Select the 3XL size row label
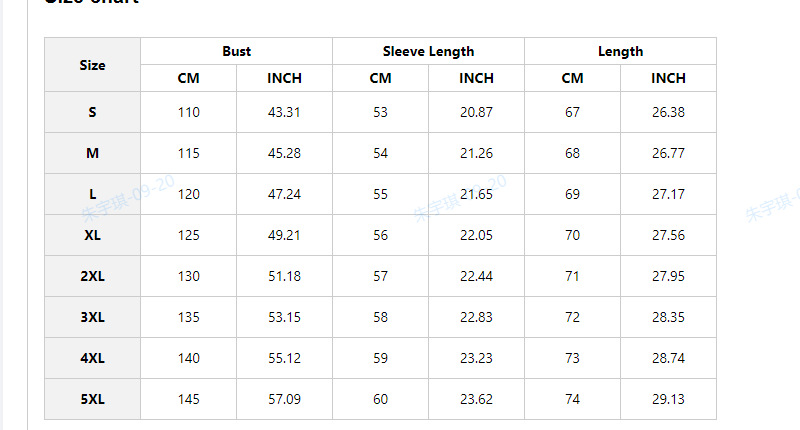 pyautogui.click(x=92, y=317)
